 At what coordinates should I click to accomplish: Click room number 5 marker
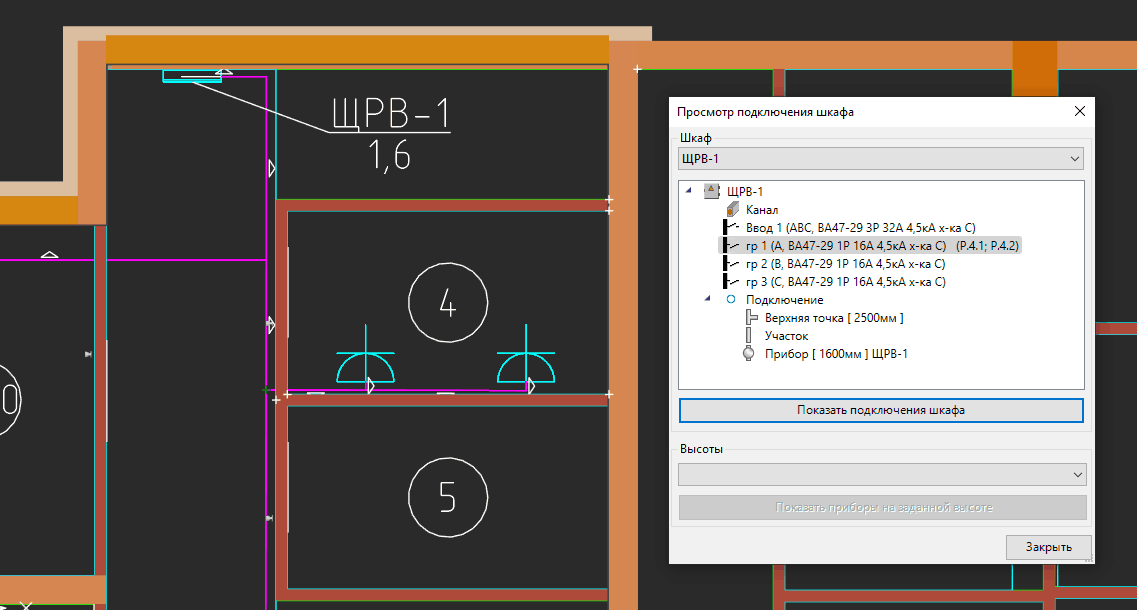point(448,497)
